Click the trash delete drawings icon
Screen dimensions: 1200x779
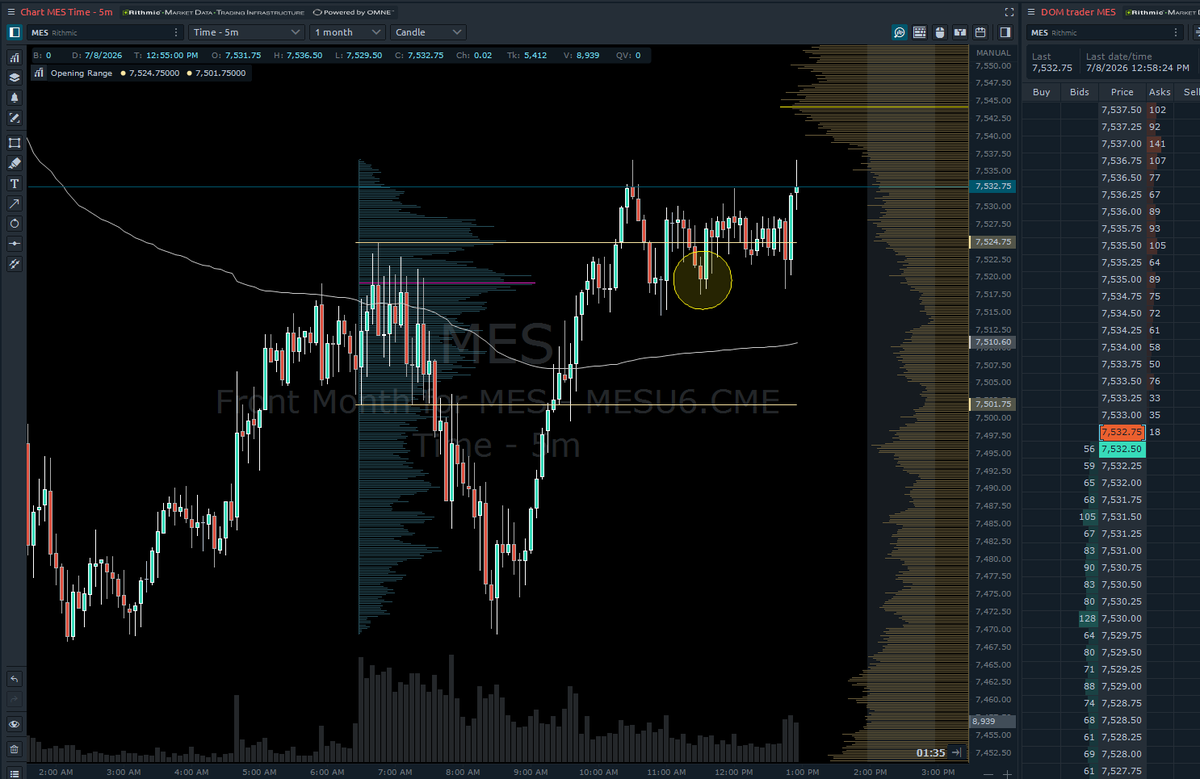click(14, 749)
